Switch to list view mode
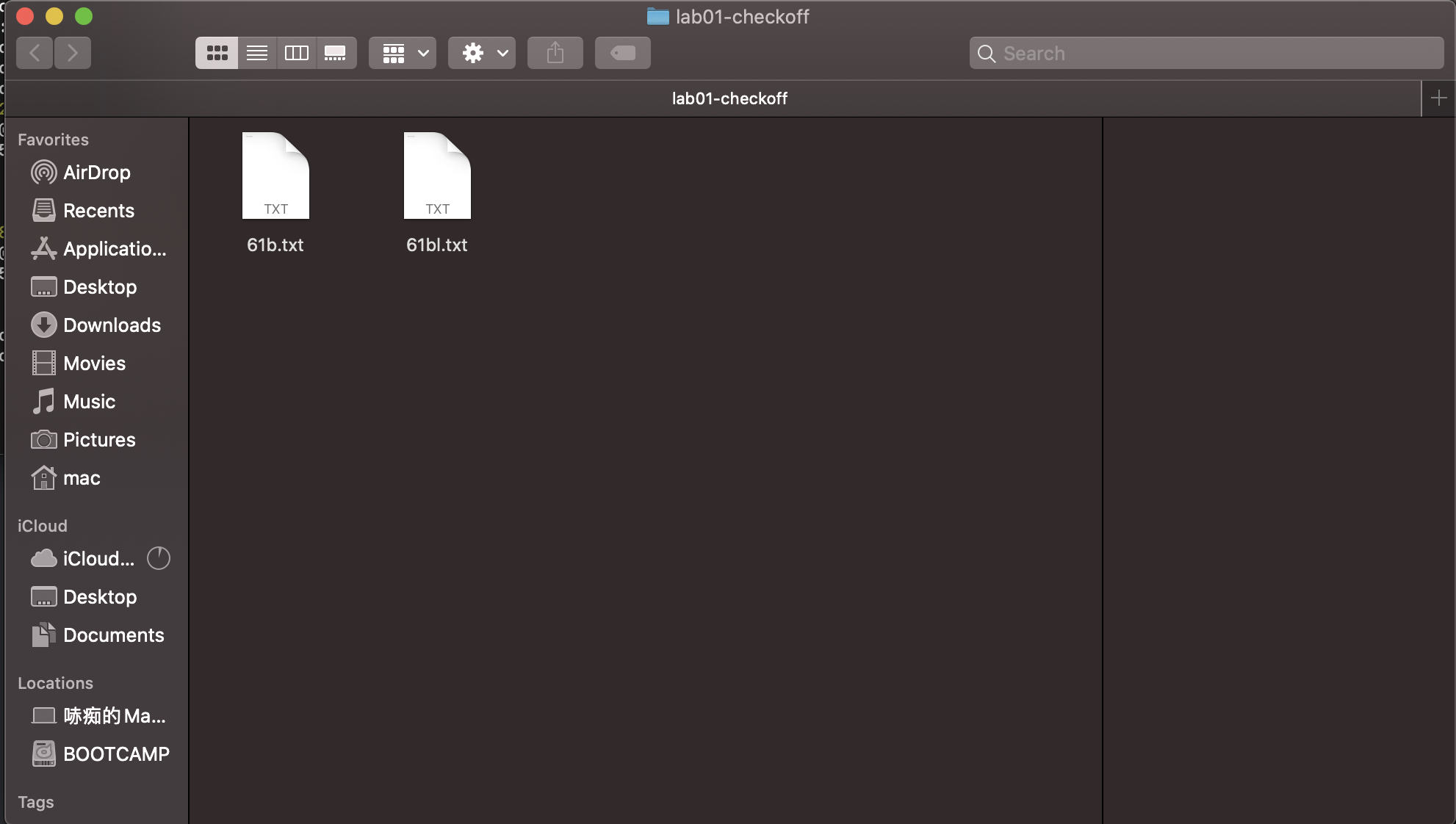Image resolution: width=1456 pixels, height=824 pixels. tap(256, 53)
